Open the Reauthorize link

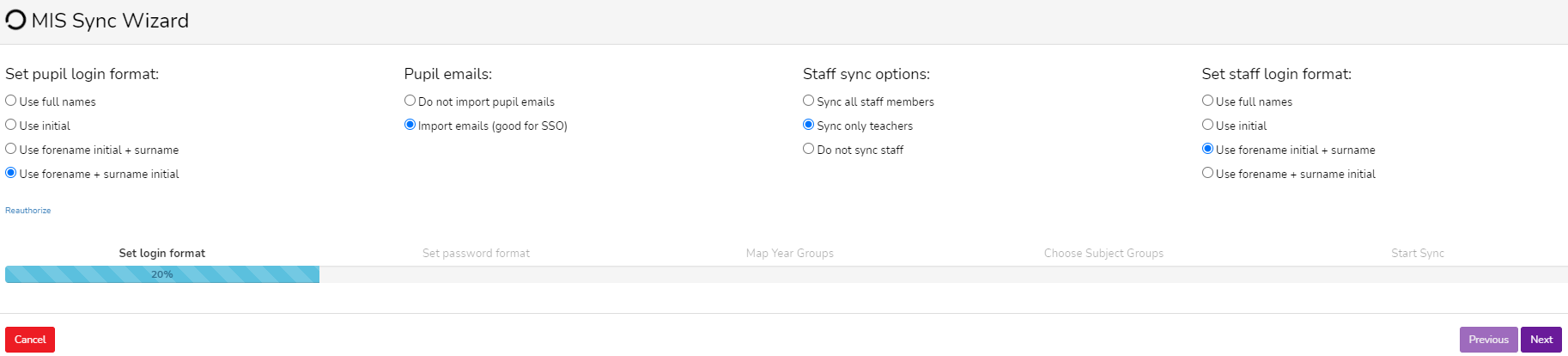(28, 211)
